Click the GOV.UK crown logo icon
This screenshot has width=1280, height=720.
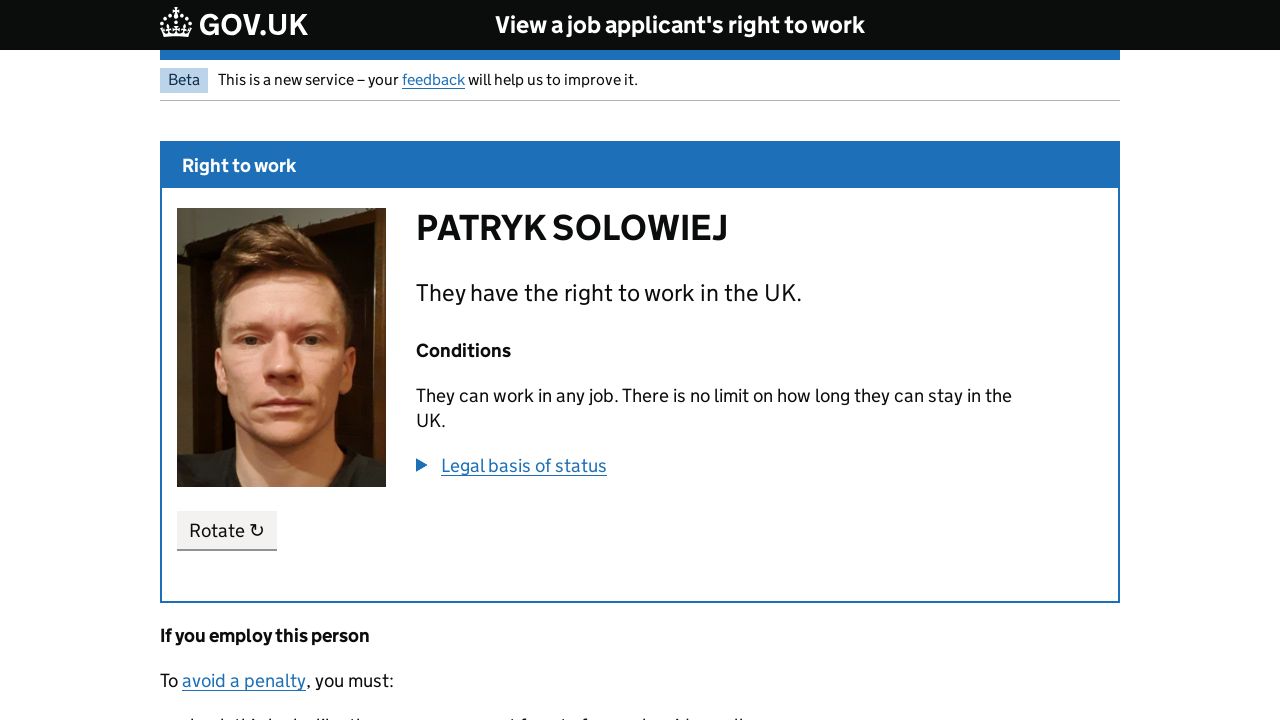pyautogui.click(x=176, y=23)
